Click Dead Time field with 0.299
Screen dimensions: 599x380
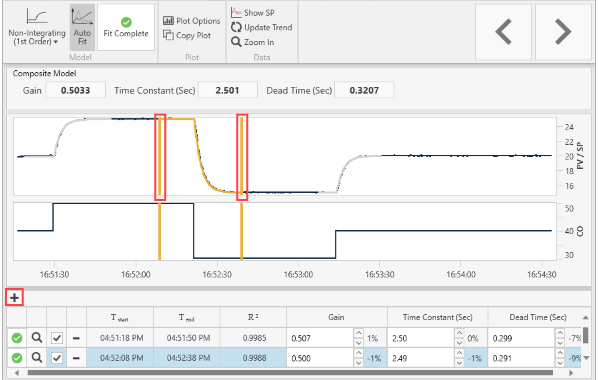521,338
